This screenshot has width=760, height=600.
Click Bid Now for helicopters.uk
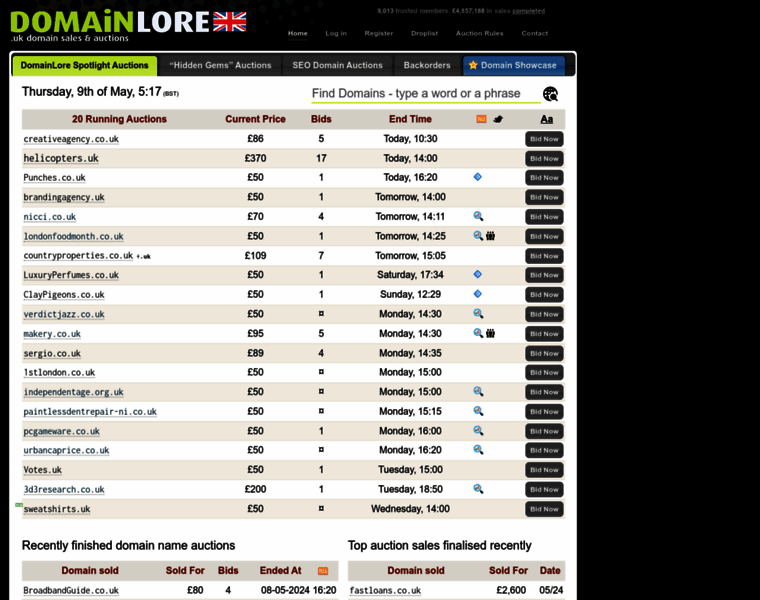click(544, 158)
